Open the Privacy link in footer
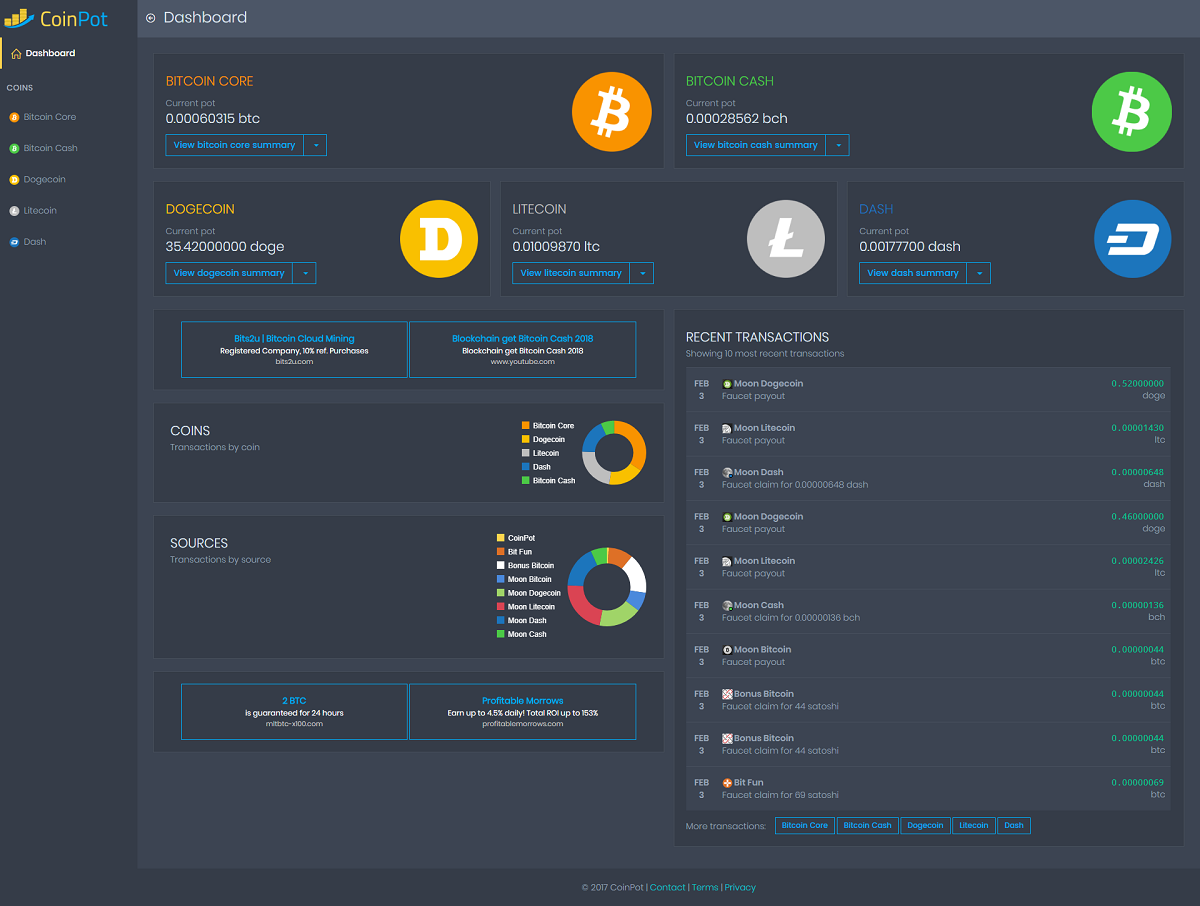1200x906 pixels. pyautogui.click(x=740, y=887)
